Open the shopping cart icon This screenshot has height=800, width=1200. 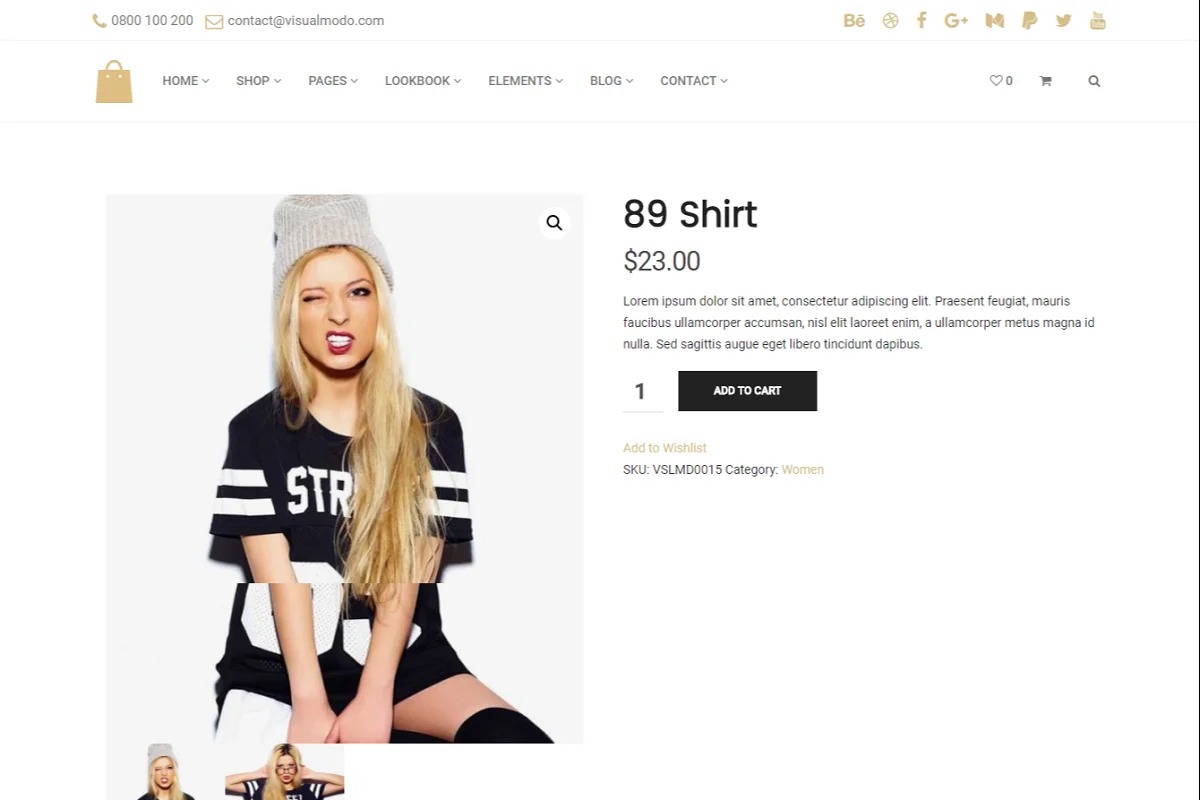(1045, 81)
